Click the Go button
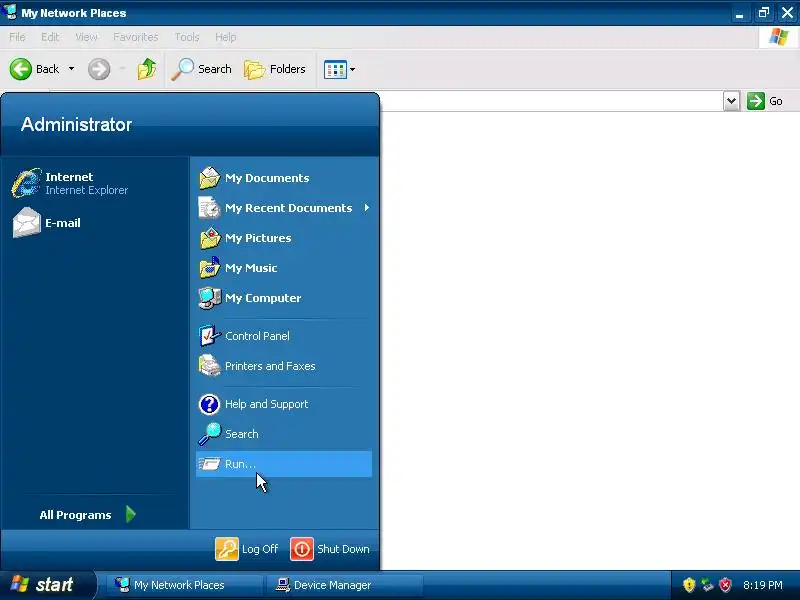The height and width of the screenshot is (600, 800). 765,101
